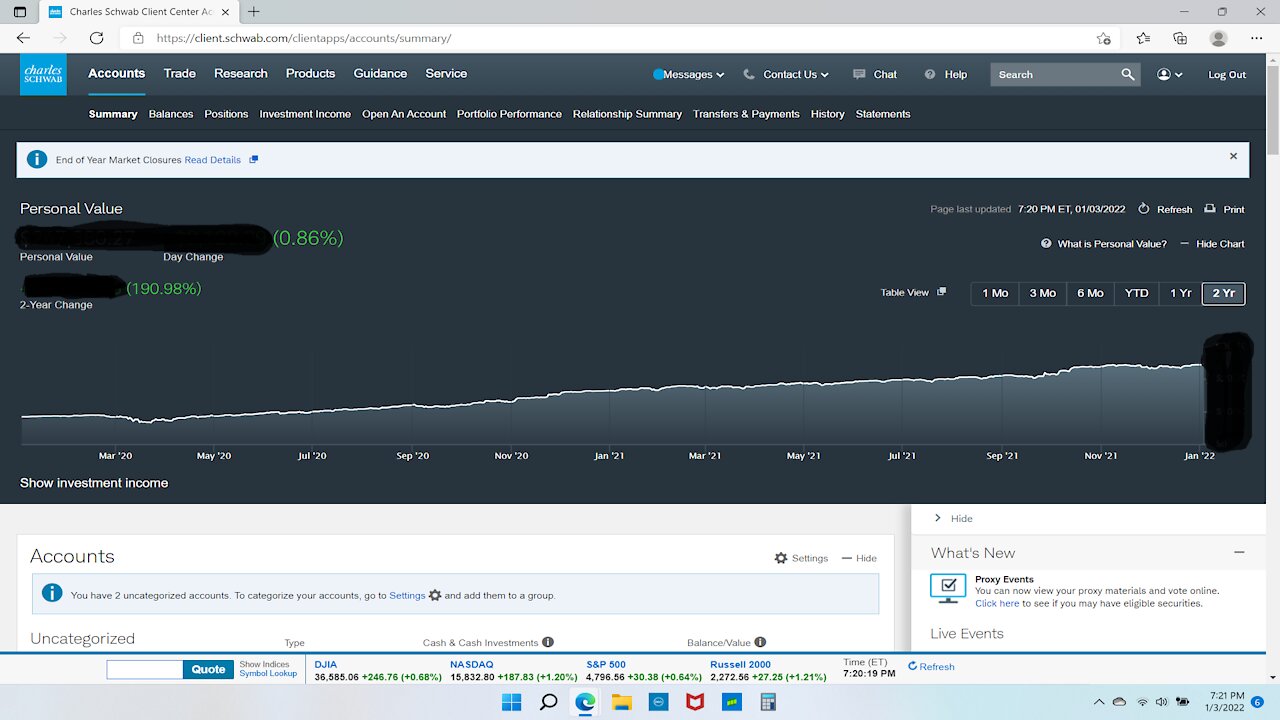Click the Schwab Search input field
The image size is (1280, 720).
coord(1055,74)
